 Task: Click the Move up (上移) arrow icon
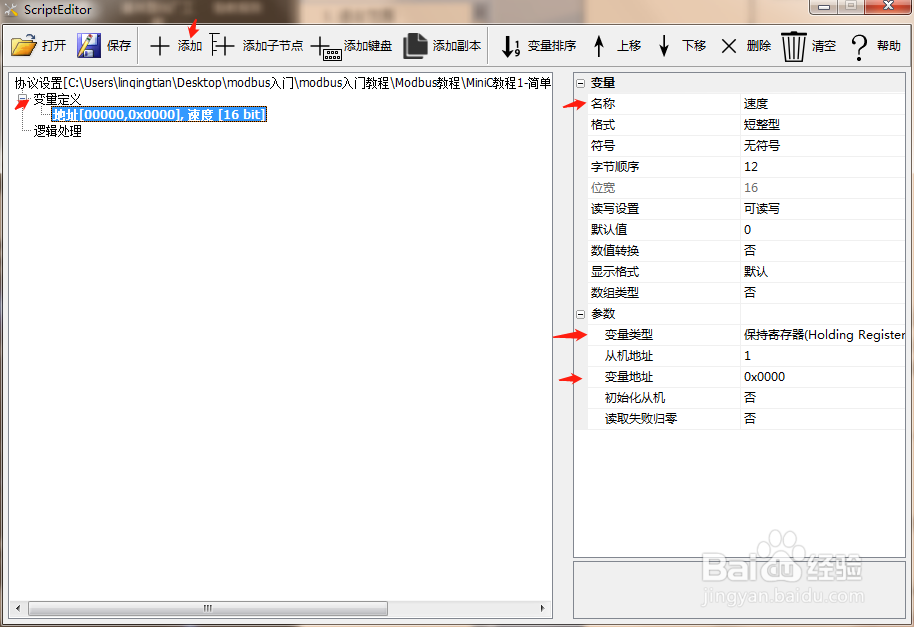(x=599, y=46)
